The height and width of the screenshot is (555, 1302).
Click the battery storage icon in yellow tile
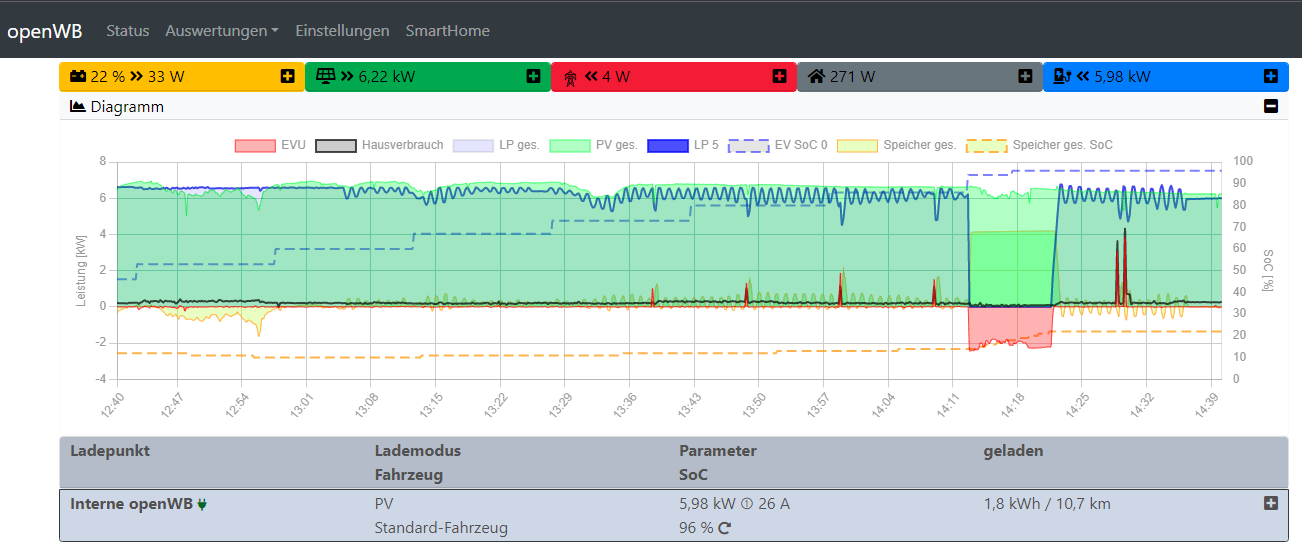point(77,76)
